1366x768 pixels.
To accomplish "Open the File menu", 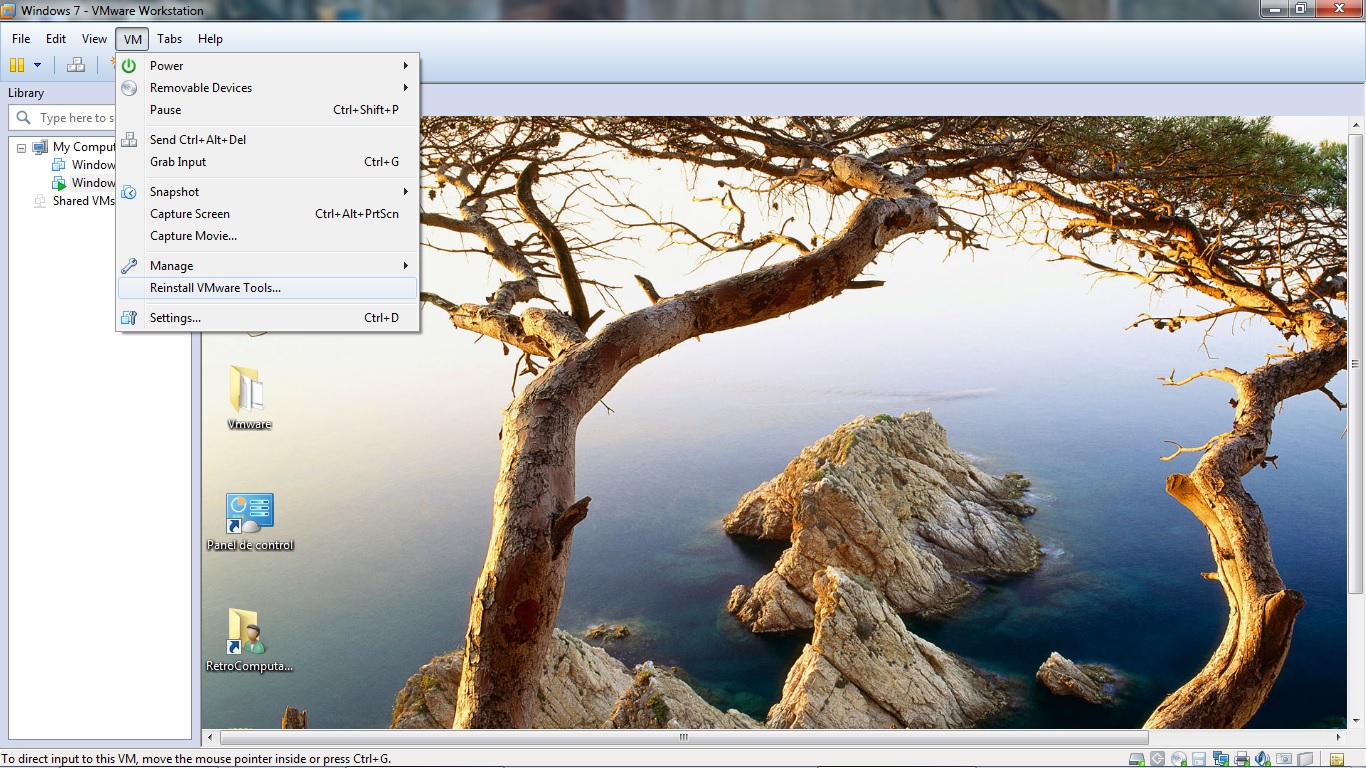I will (x=21, y=39).
